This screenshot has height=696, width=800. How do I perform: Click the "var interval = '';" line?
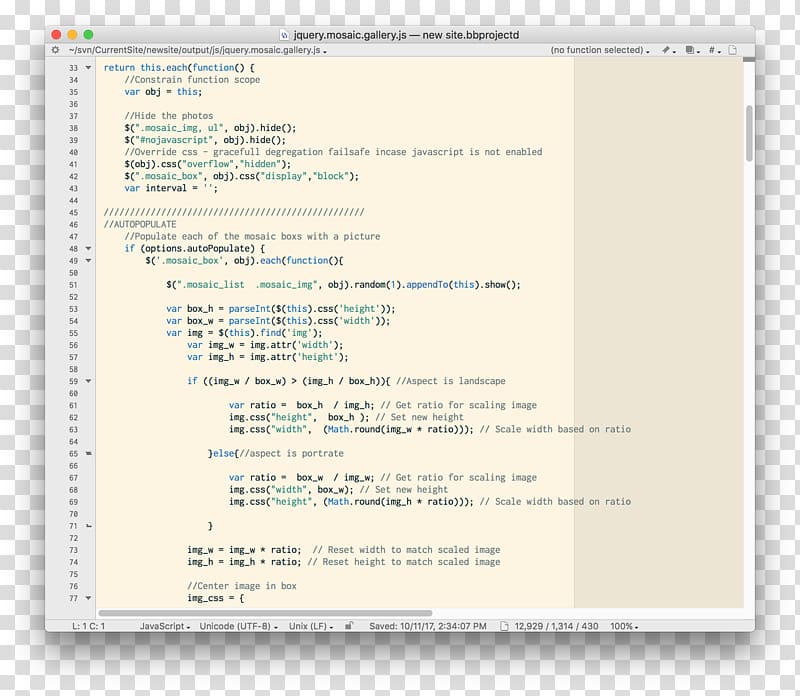[x=171, y=188]
